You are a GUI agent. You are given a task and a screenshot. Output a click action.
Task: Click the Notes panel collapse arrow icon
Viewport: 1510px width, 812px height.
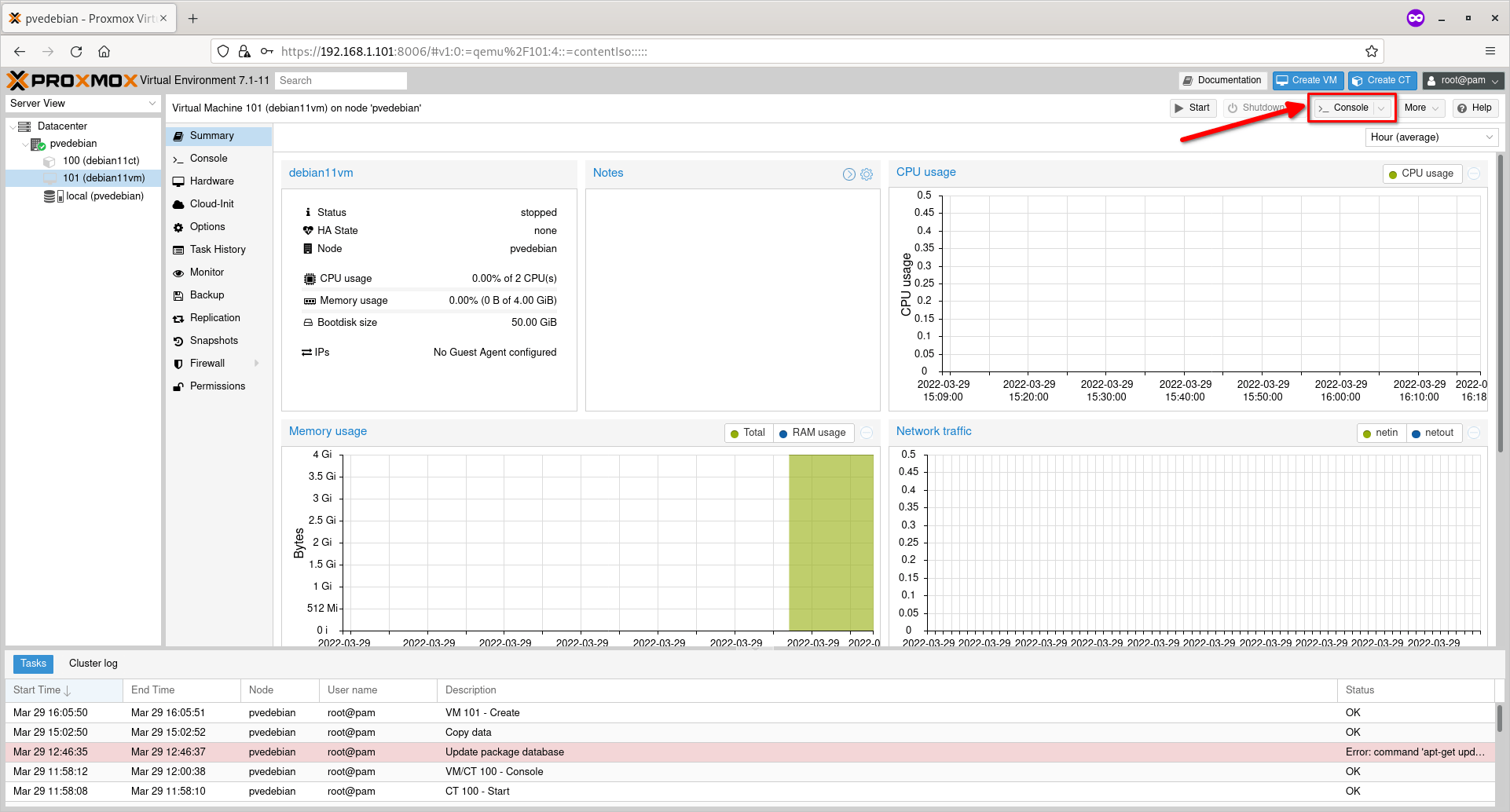tap(849, 174)
